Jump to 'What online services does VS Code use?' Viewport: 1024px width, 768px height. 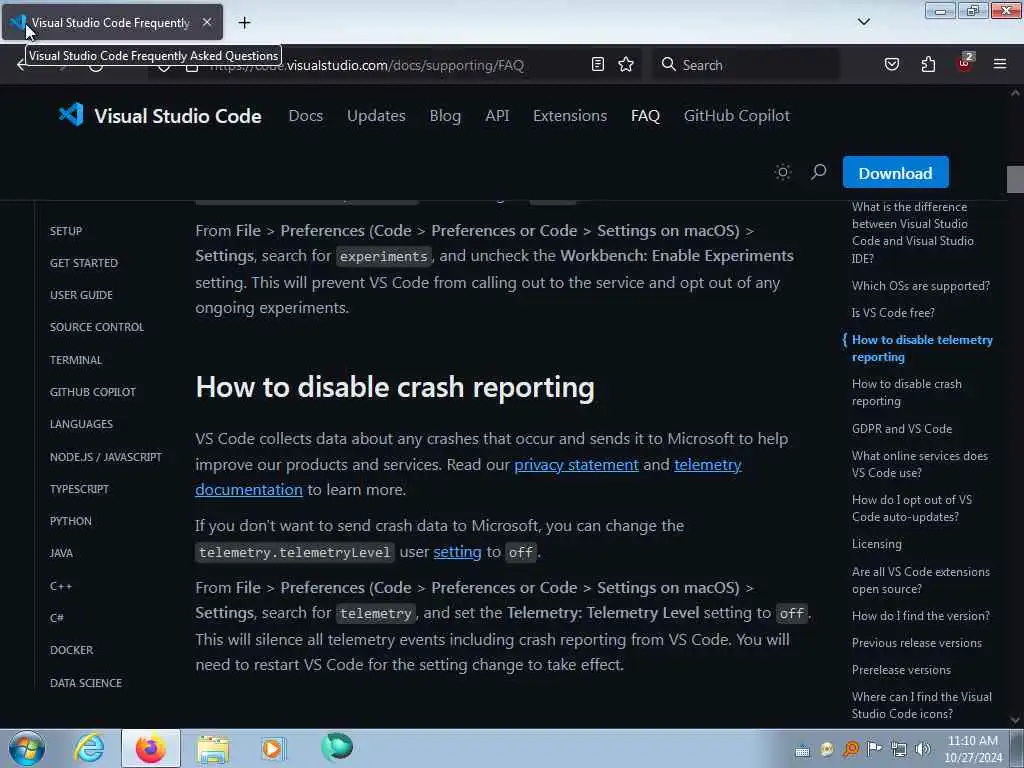point(920,464)
